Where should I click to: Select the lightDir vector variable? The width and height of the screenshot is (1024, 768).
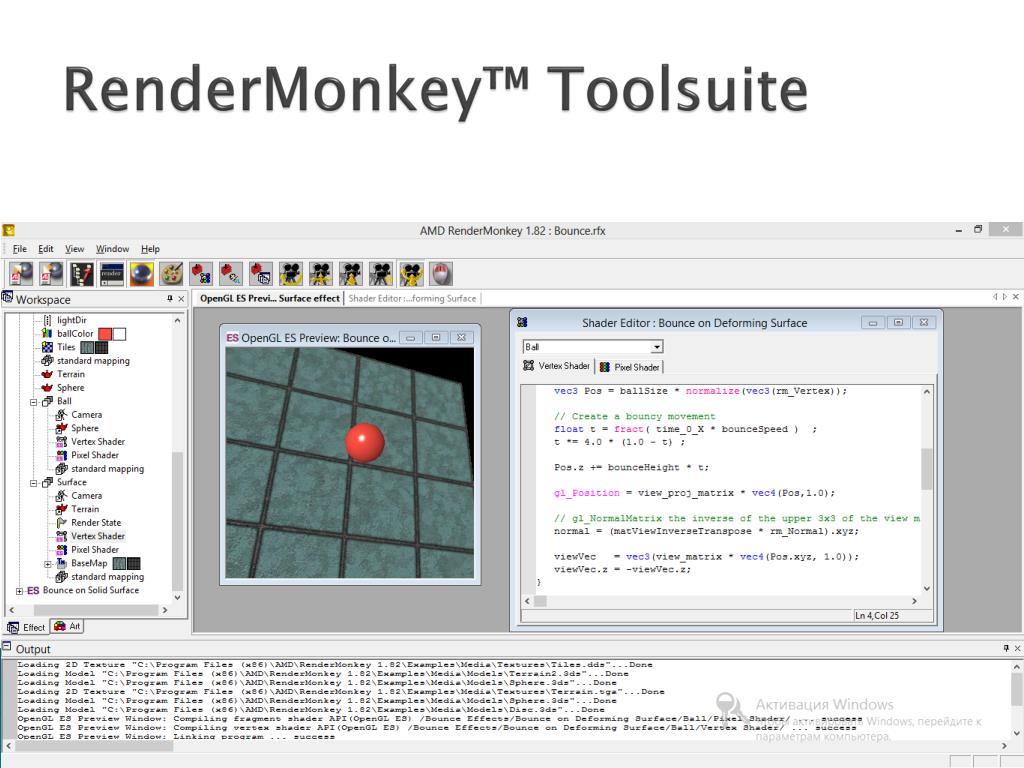coord(72,320)
